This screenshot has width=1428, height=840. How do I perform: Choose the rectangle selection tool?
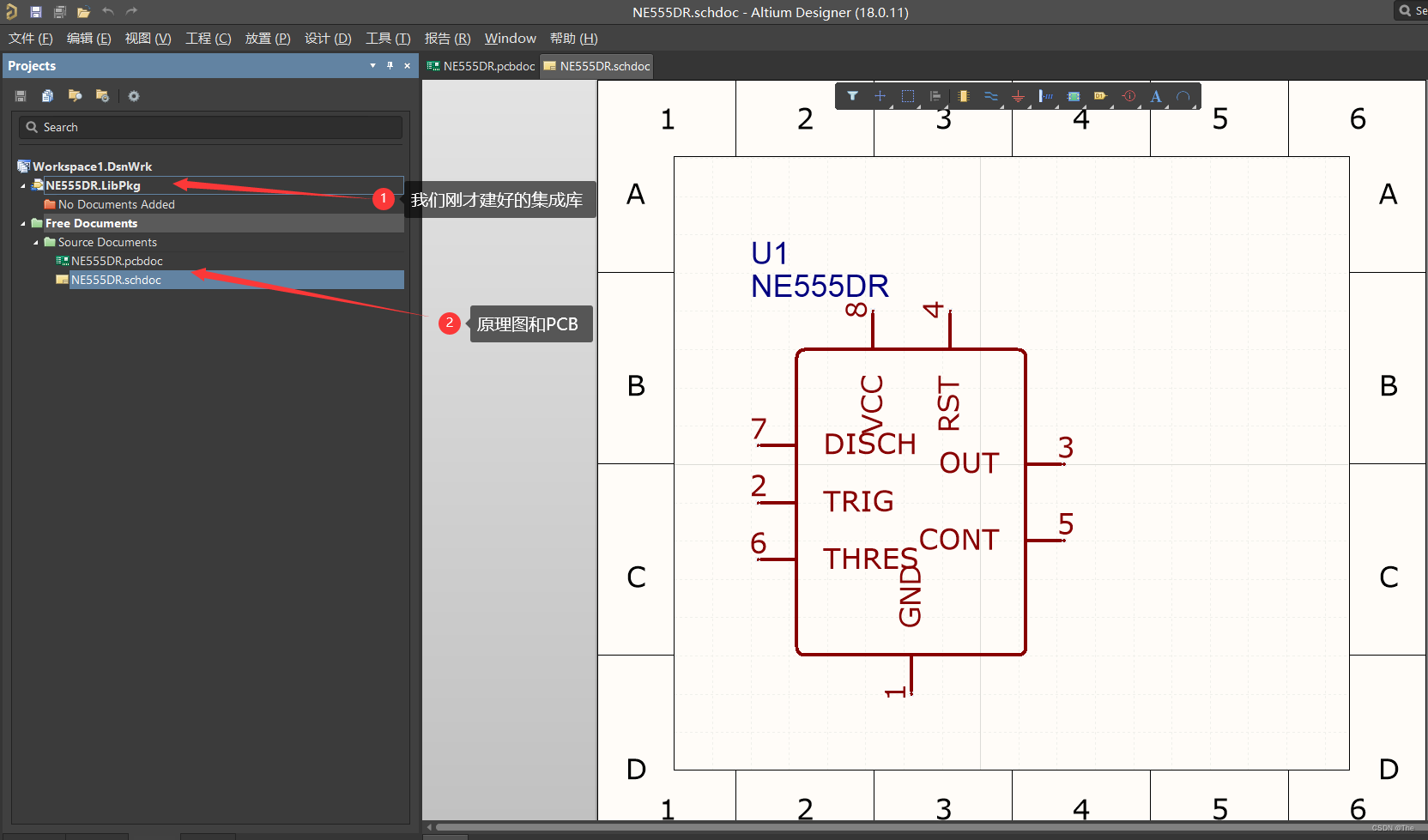coord(908,96)
